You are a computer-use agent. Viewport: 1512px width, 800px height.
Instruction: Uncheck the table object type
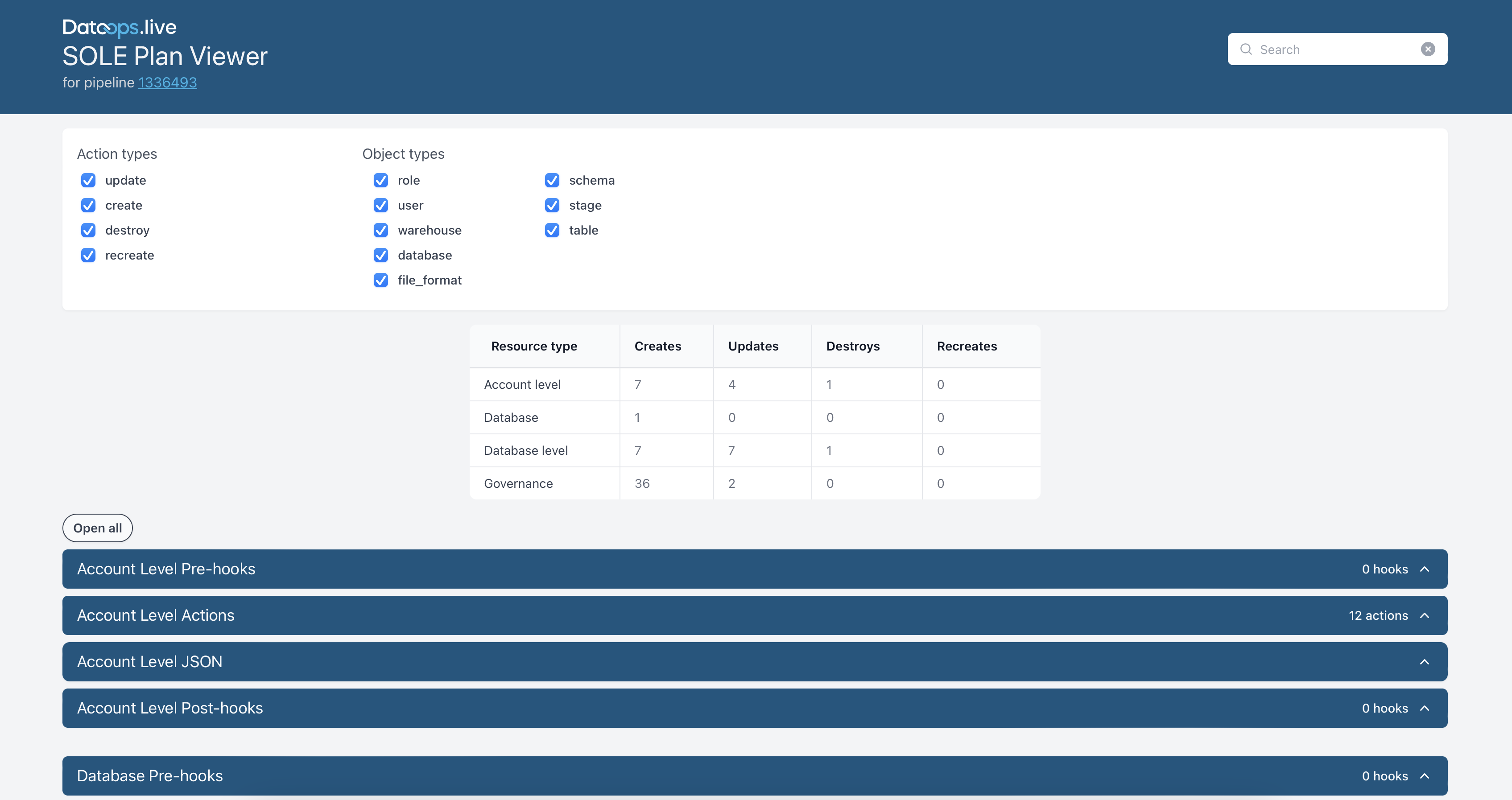click(x=552, y=230)
